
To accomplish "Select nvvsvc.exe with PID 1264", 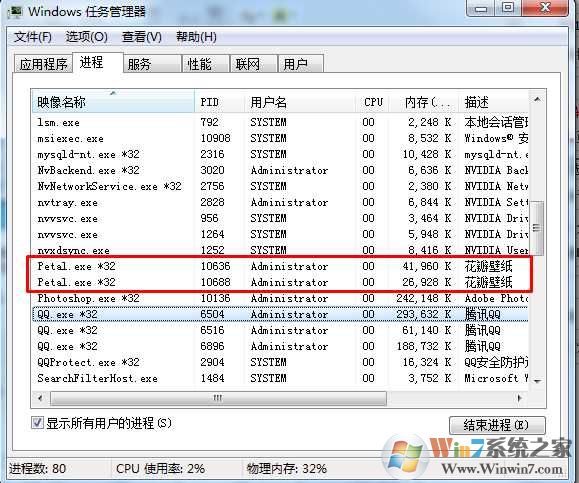I will [x=280, y=234].
